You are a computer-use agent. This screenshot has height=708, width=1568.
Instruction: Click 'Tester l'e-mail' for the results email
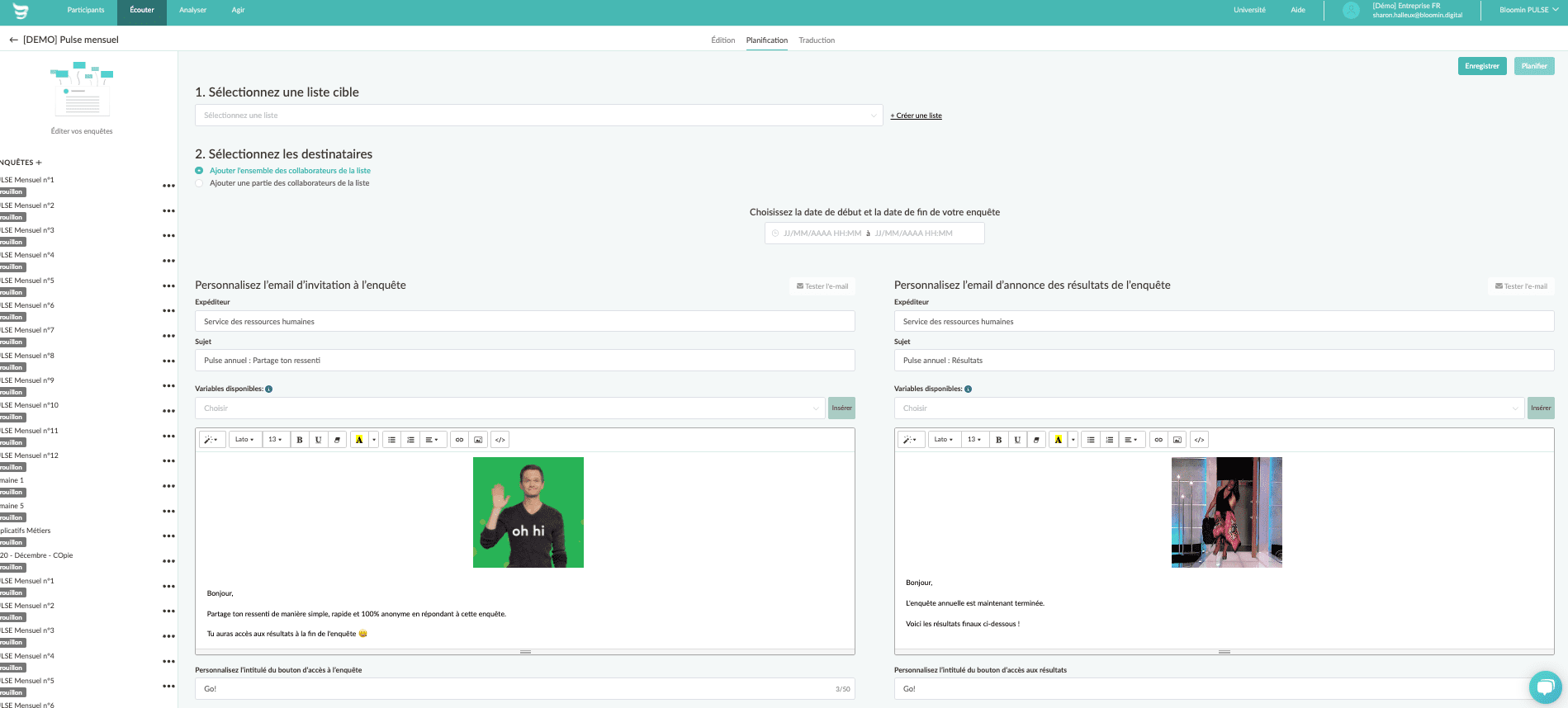[1522, 286]
